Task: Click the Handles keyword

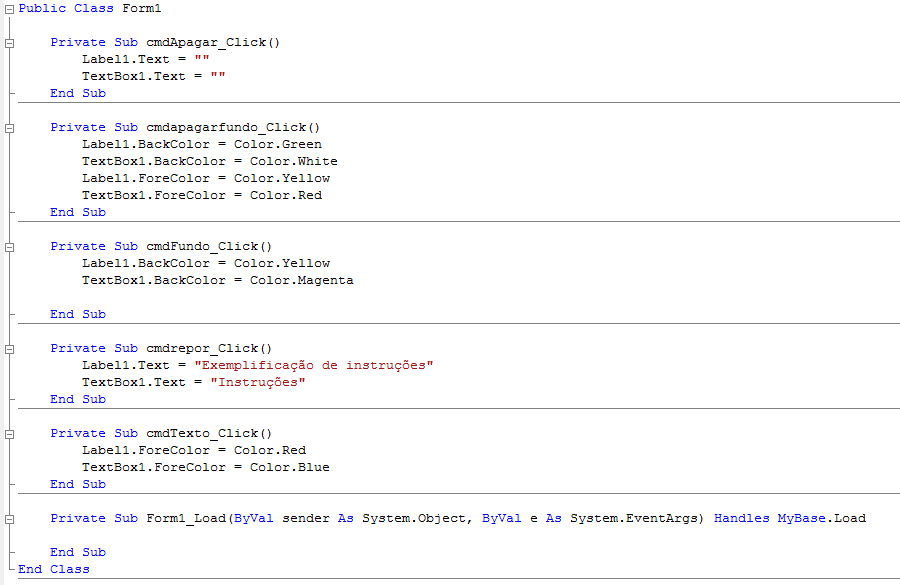Action: coord(742,518)
